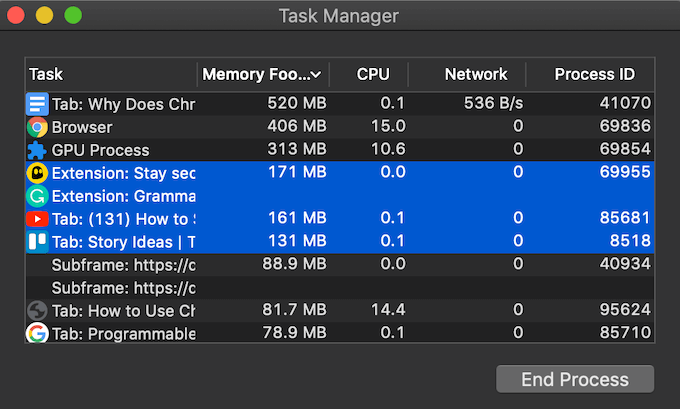Select GPU Process row text
This screenshot has height=409, width=680.
100,150
